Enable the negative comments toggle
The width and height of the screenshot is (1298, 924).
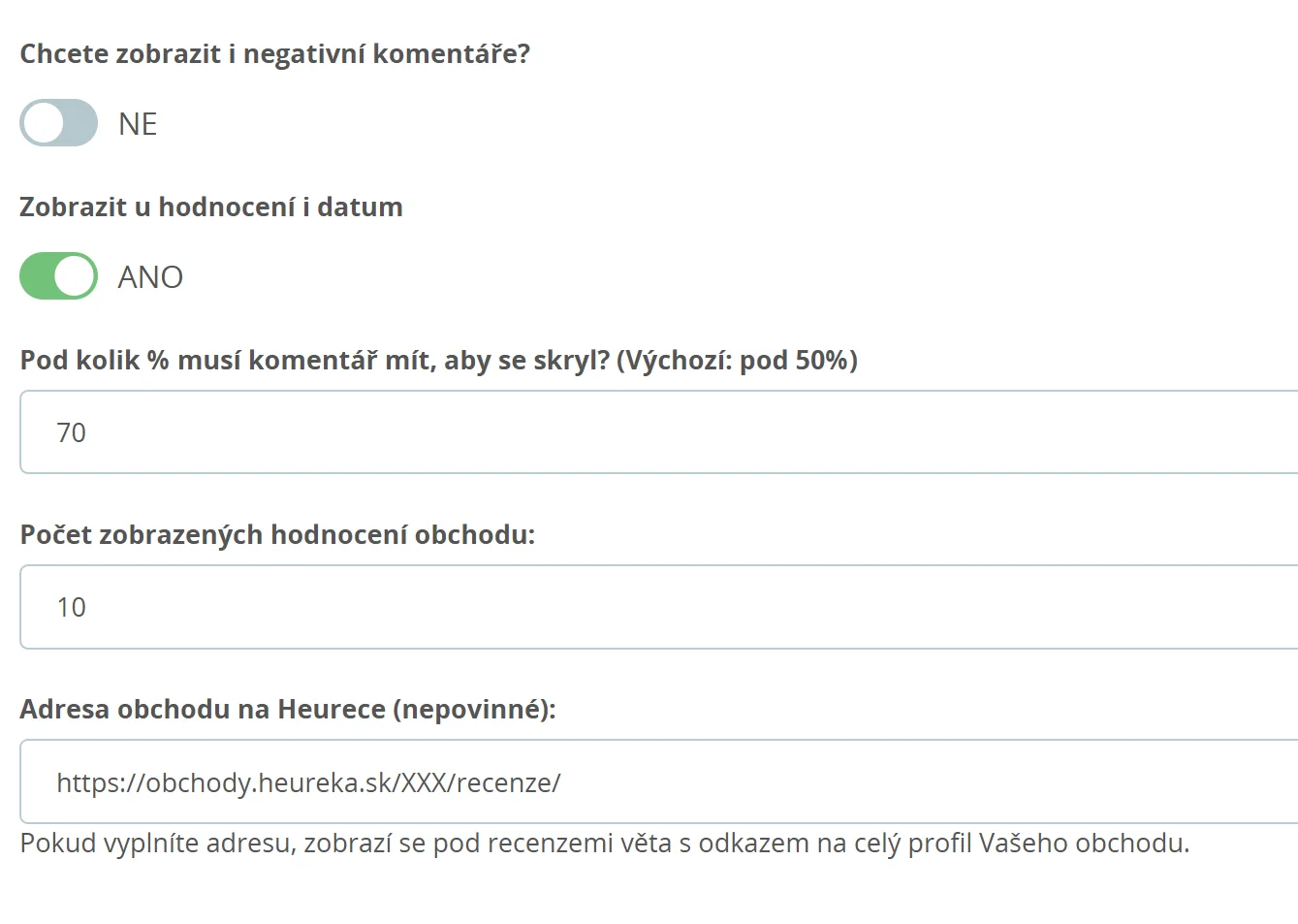pos(58,123)
